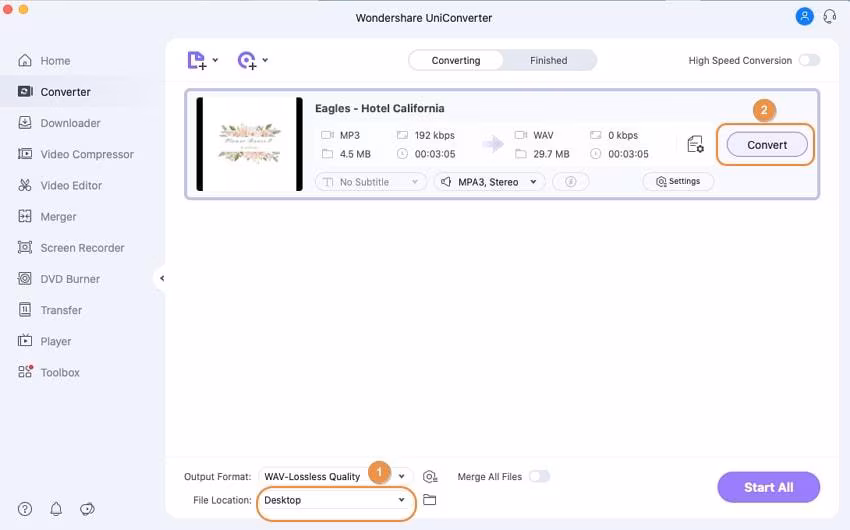Click the WAV target format label
Viewport: 850px width, 530px height.
coord(543,135)
